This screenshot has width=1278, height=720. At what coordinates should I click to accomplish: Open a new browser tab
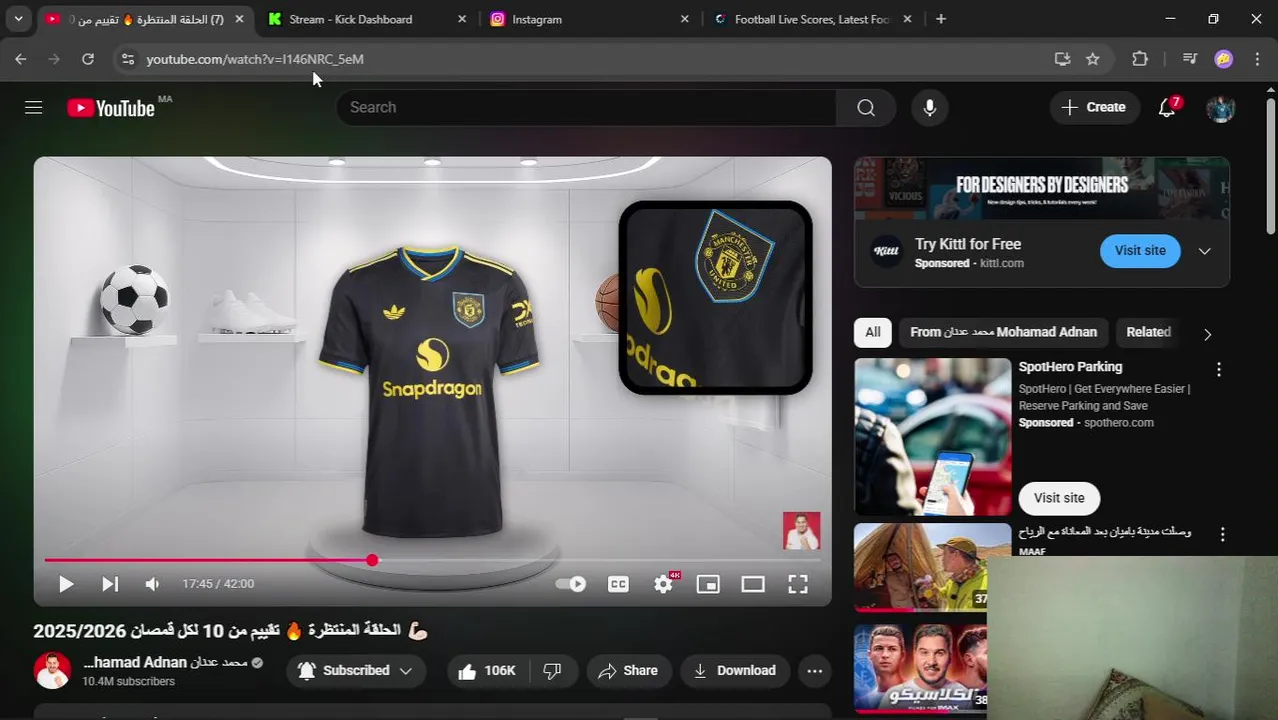(x=941, y=19)
